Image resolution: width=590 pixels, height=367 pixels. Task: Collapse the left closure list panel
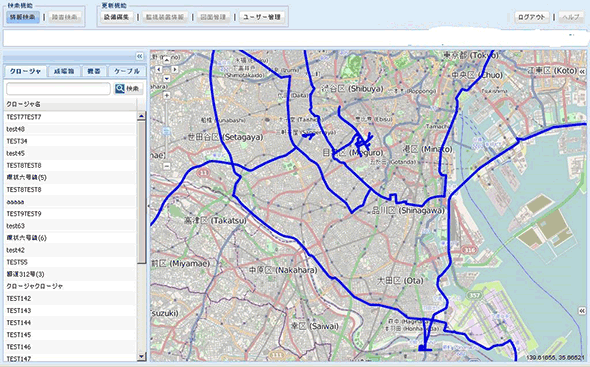pyautogui.click(x=140, y=56)
